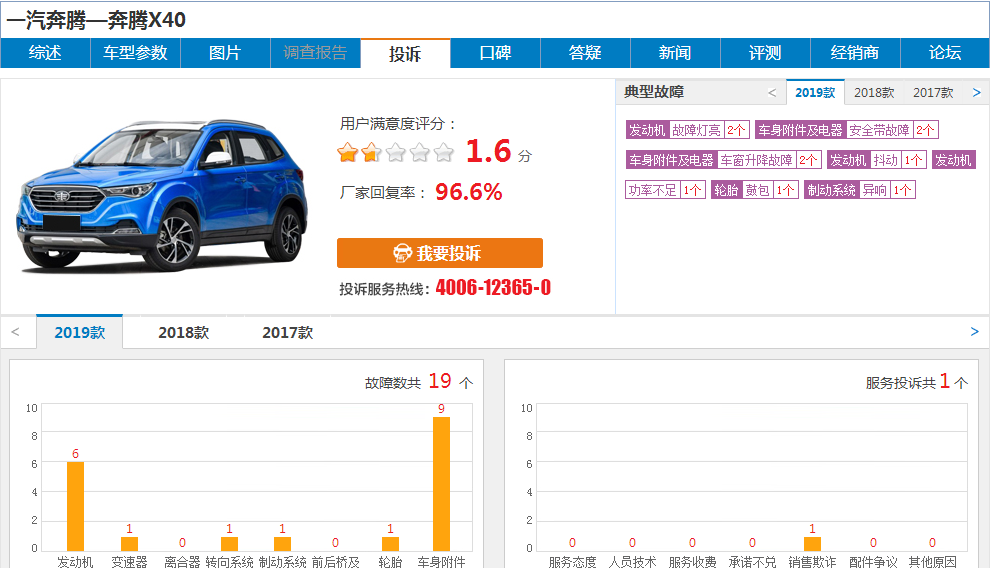Click the 服务投诉共 1 个 total
Image resolution: width=992 pixels, height=568 pixels.
917,381
